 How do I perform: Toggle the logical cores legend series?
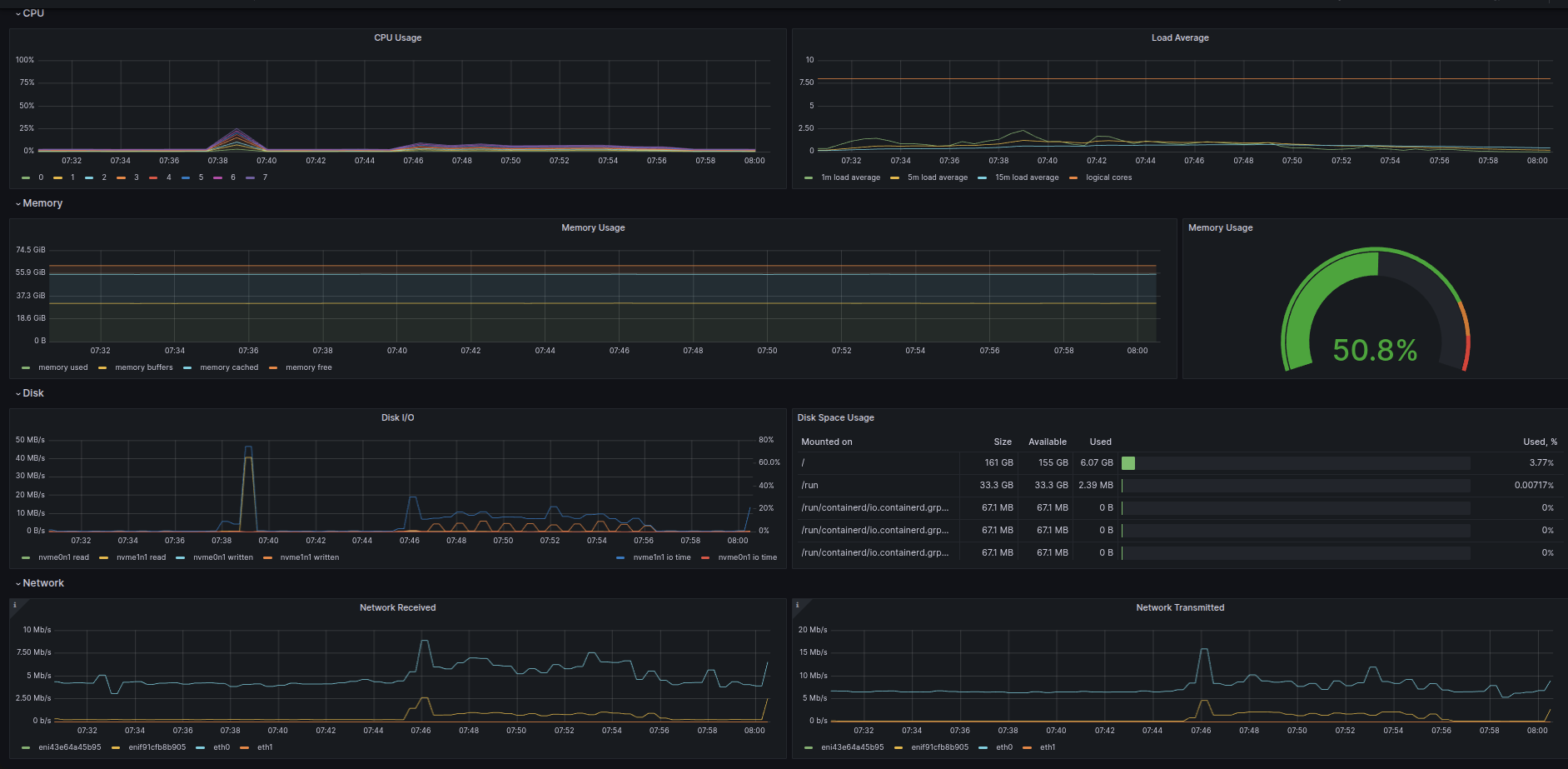tap(1108, 177)
